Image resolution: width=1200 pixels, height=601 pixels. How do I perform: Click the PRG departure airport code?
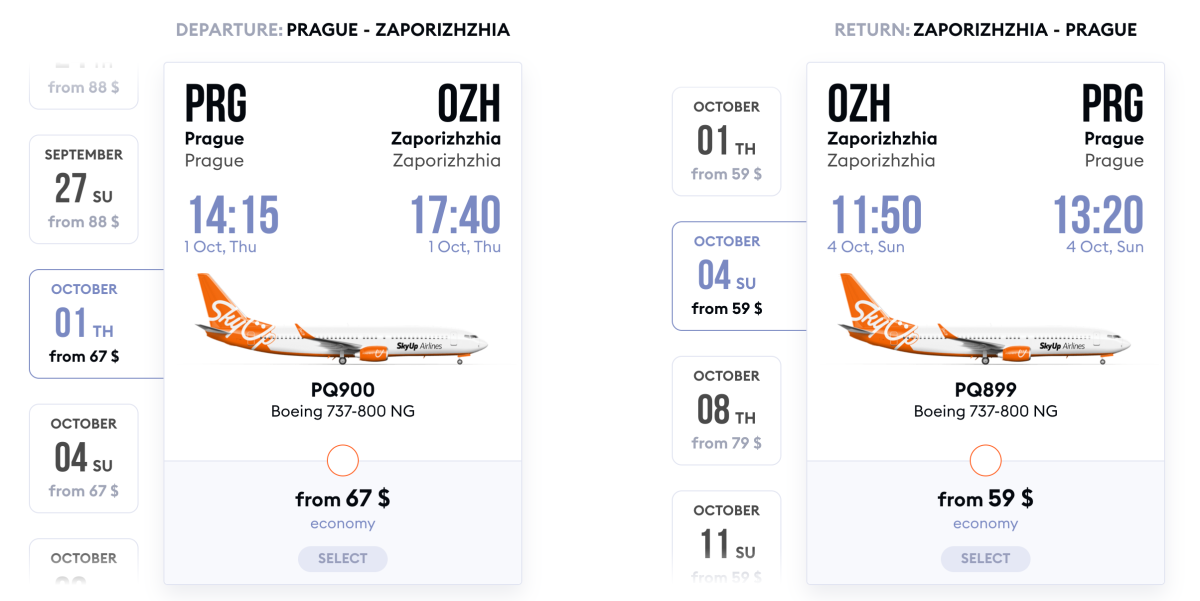216,104
